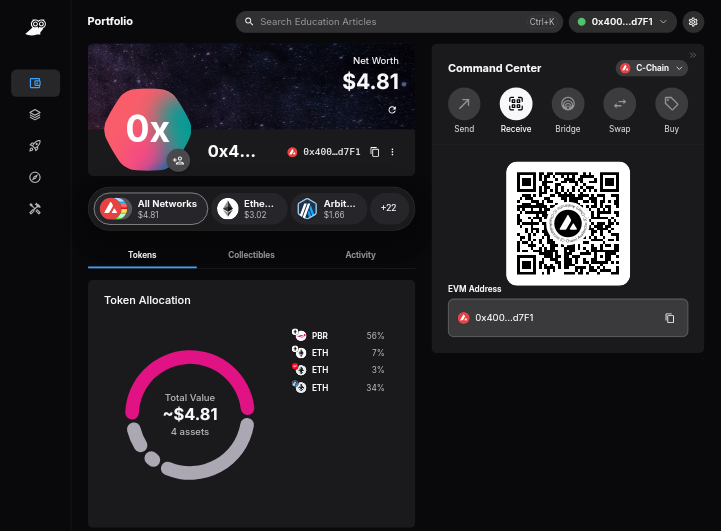
Task: Click the Swap arrows icon
Action: point(619,104)
